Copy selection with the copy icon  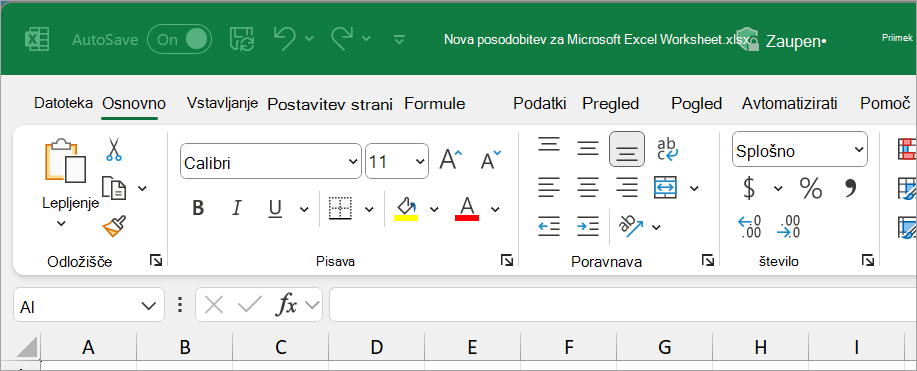[x=113, y=188]
